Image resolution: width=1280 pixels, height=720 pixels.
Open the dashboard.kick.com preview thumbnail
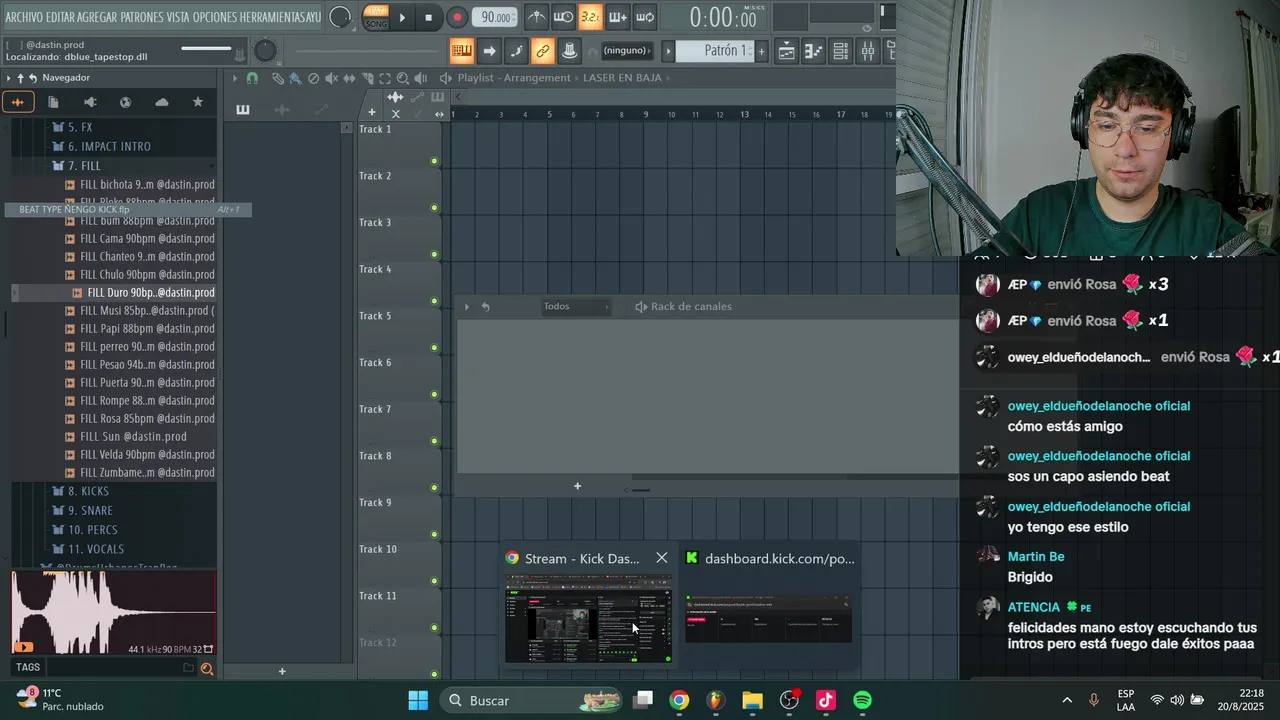pyautogui.click(x=768, y=619)
